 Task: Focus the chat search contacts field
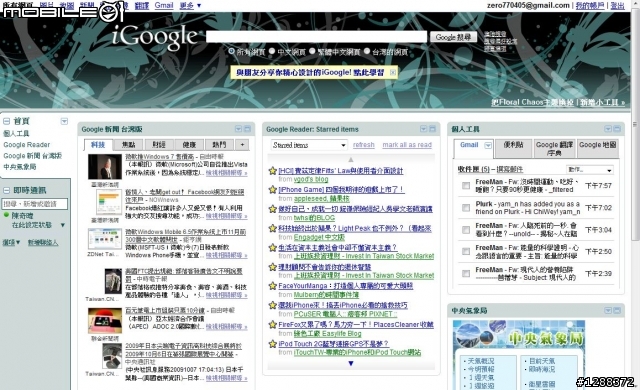(x=35, y=204)
